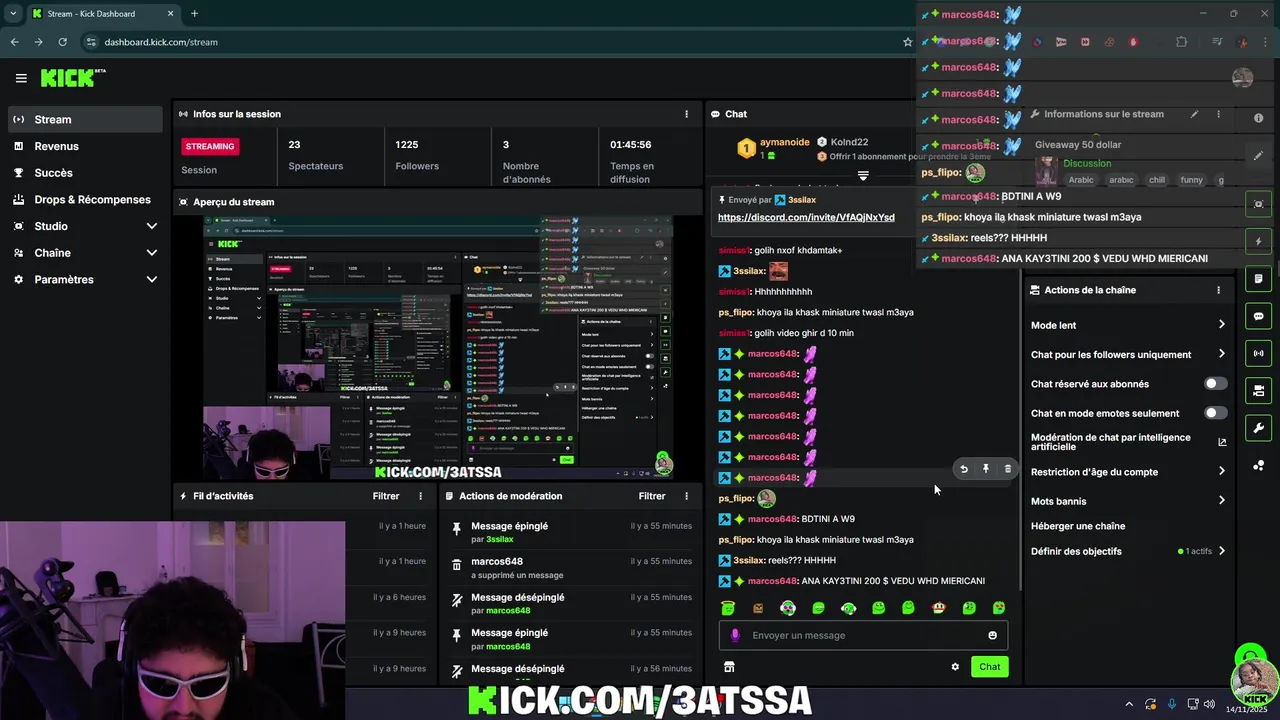Open Définir des objectifs panel
The height and width of the screenshot is (720, 1280).
point(1128,551)
